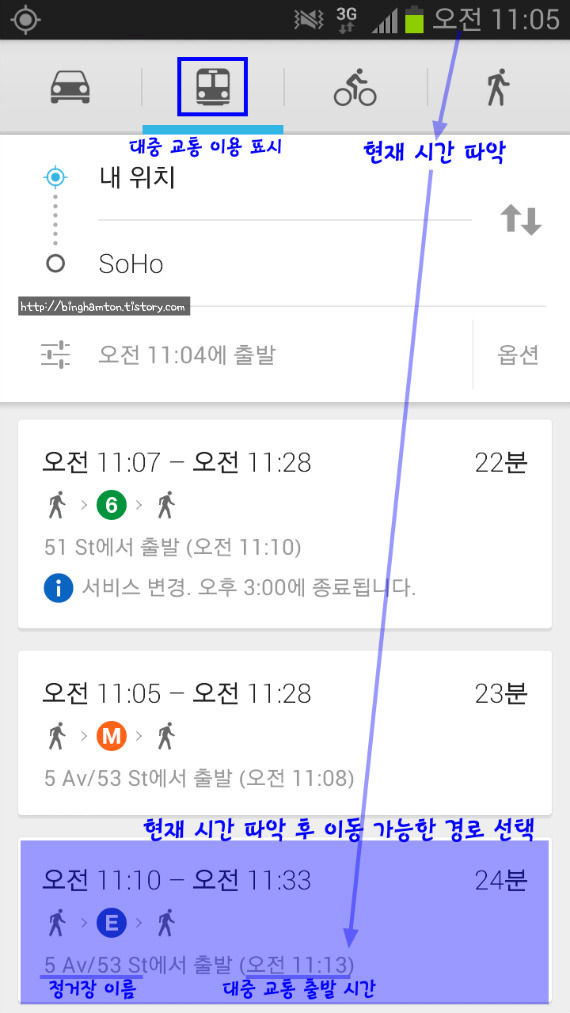Tap the blue E subway line icon
This screenshot has height=1013, width=570.
click(x=112, y=923)
